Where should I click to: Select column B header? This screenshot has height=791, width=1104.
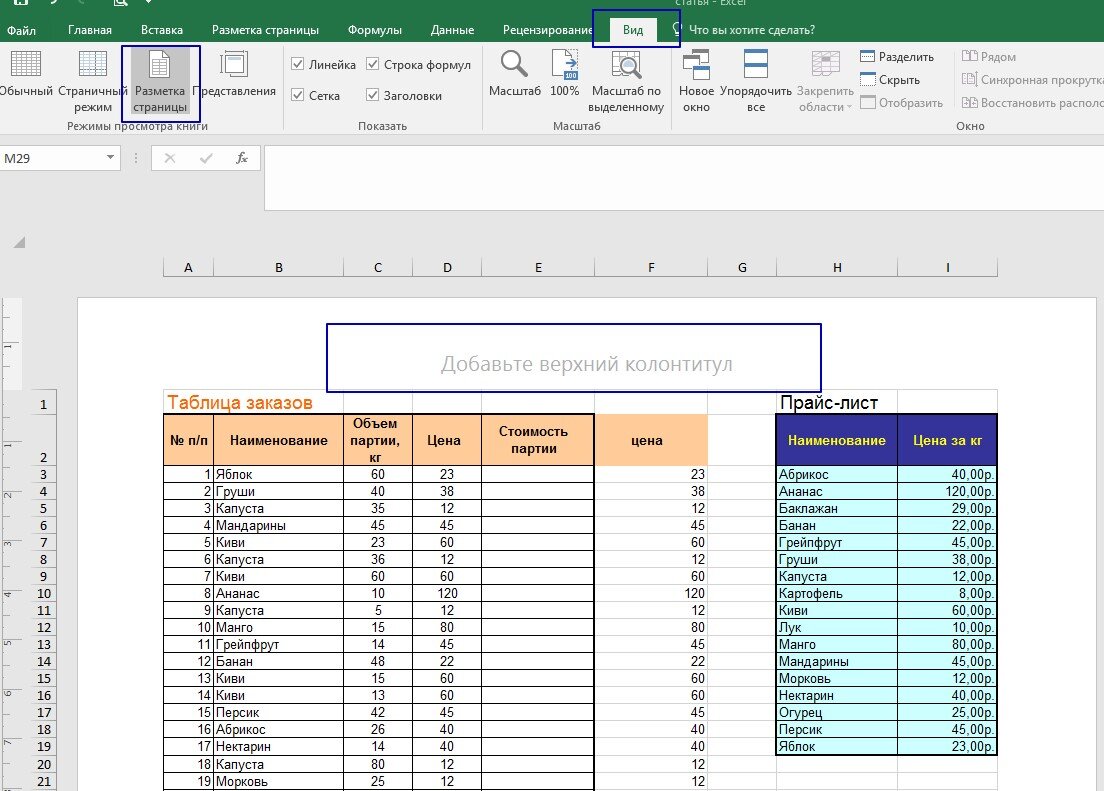(279, 268)
